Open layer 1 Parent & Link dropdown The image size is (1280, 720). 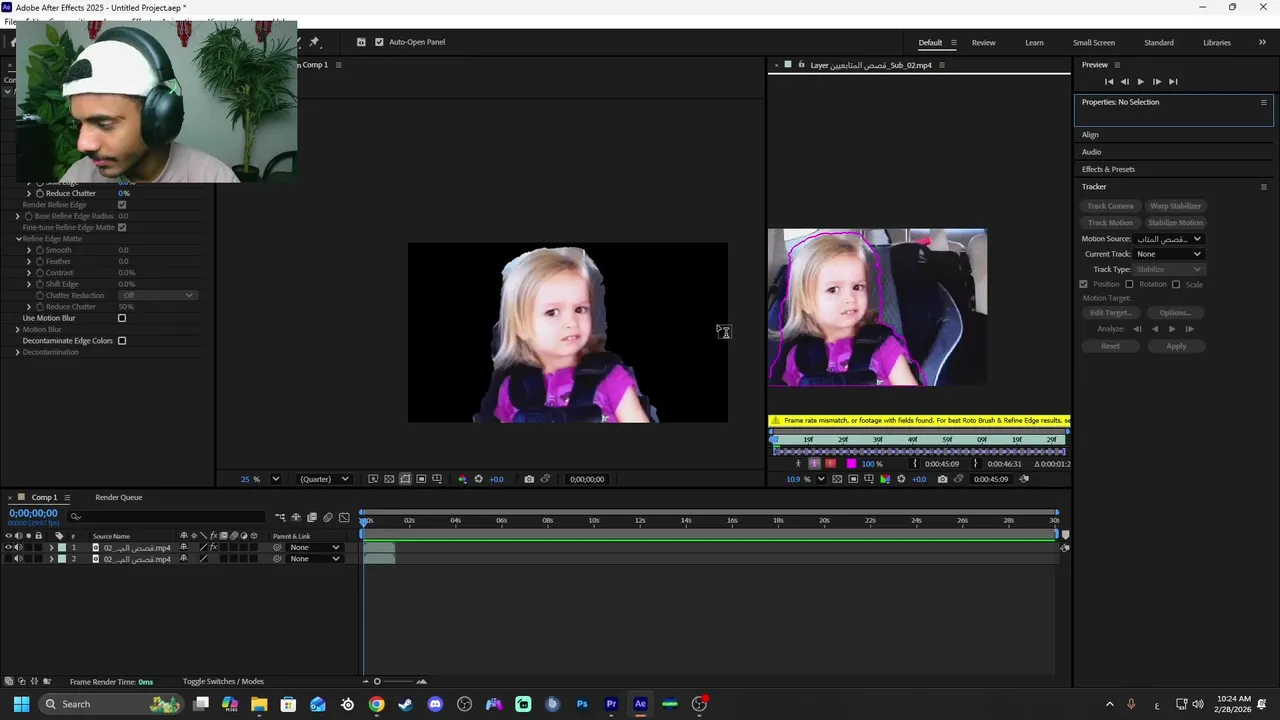[x=314, y=548]
